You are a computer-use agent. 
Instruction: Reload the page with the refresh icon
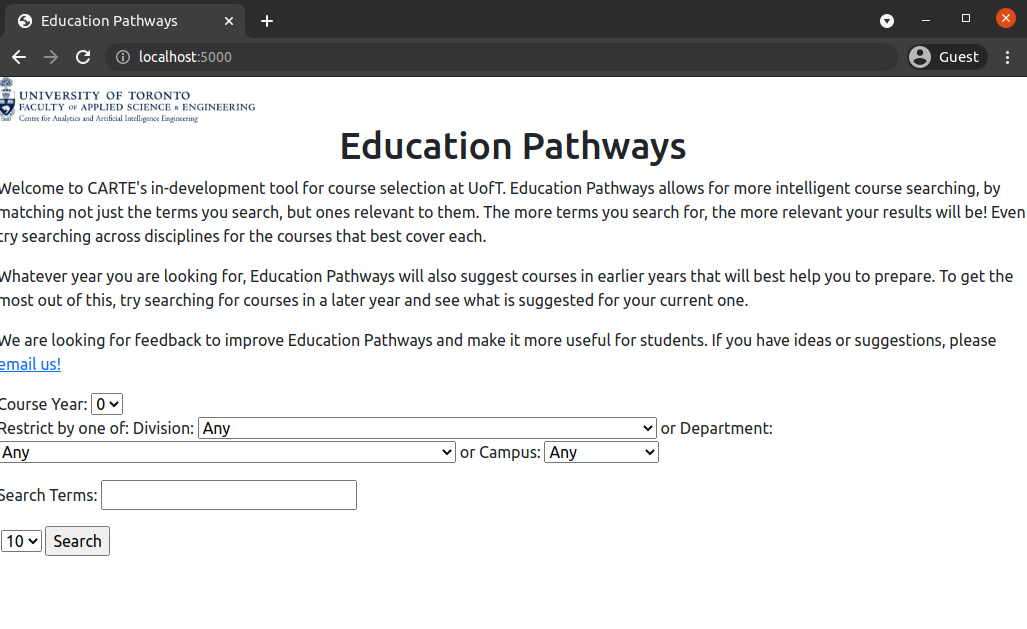83,58
